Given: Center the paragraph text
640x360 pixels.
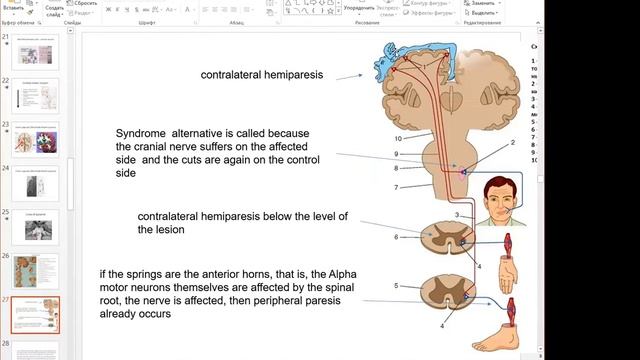Looking at the screenshot, I should click(215, 9).
